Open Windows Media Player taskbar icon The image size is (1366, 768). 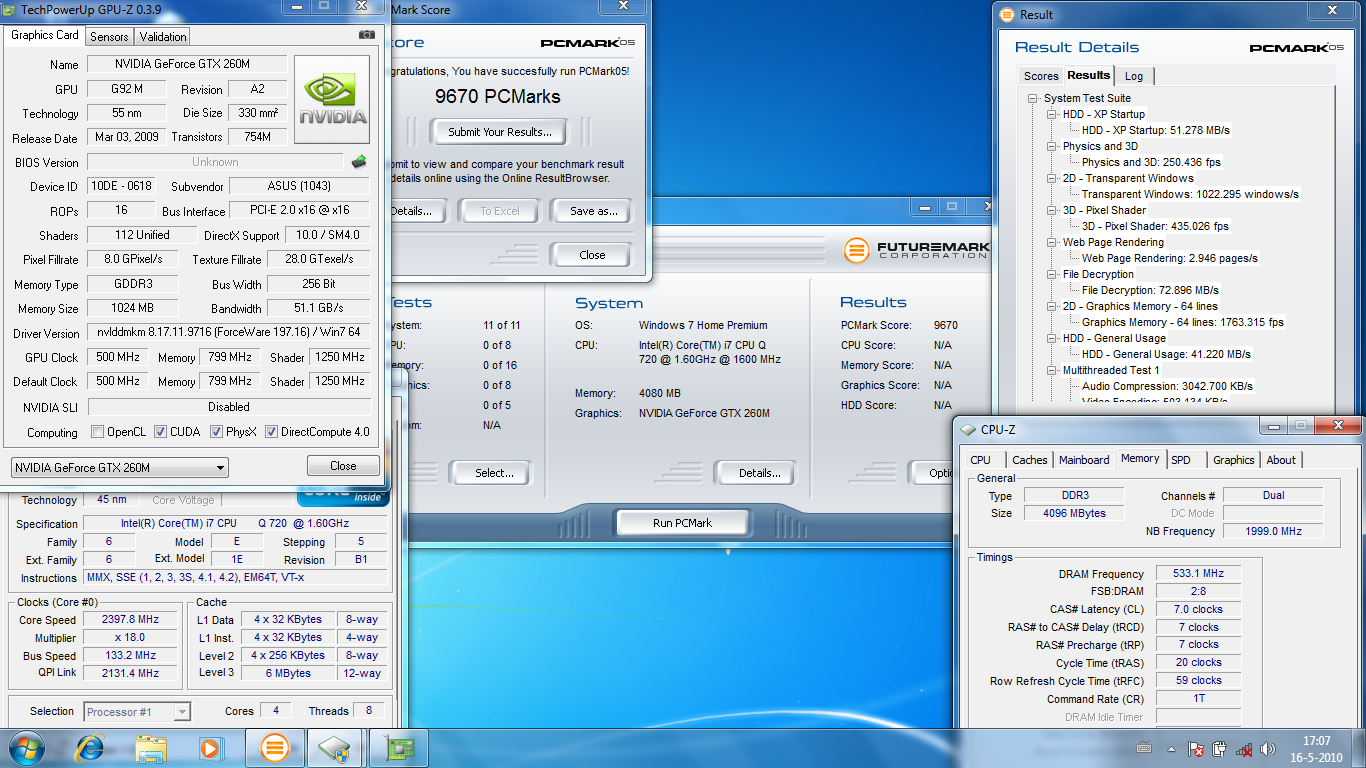point(210,747)
